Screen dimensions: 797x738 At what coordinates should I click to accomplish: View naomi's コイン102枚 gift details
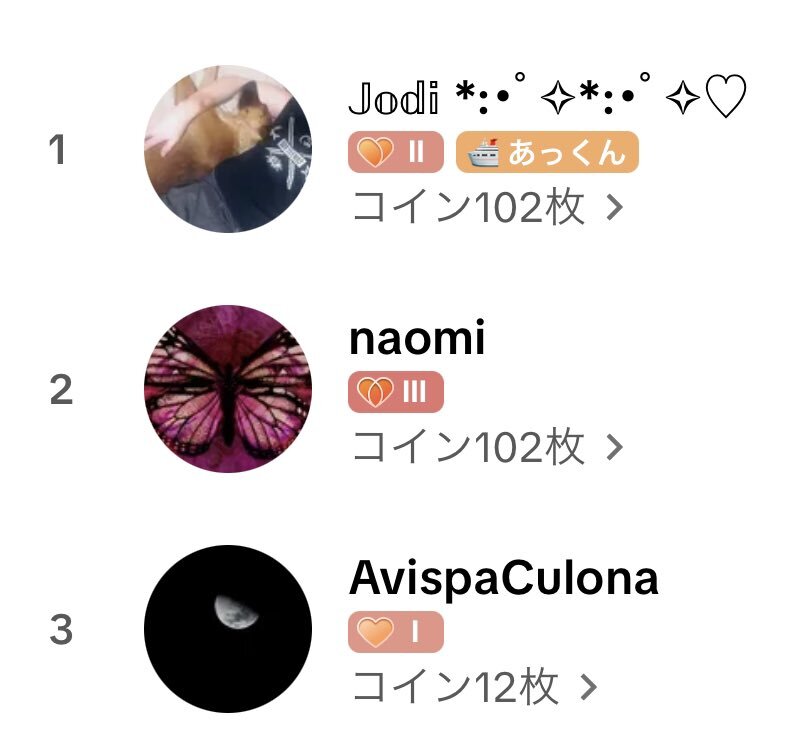click(x=469, y=447)
